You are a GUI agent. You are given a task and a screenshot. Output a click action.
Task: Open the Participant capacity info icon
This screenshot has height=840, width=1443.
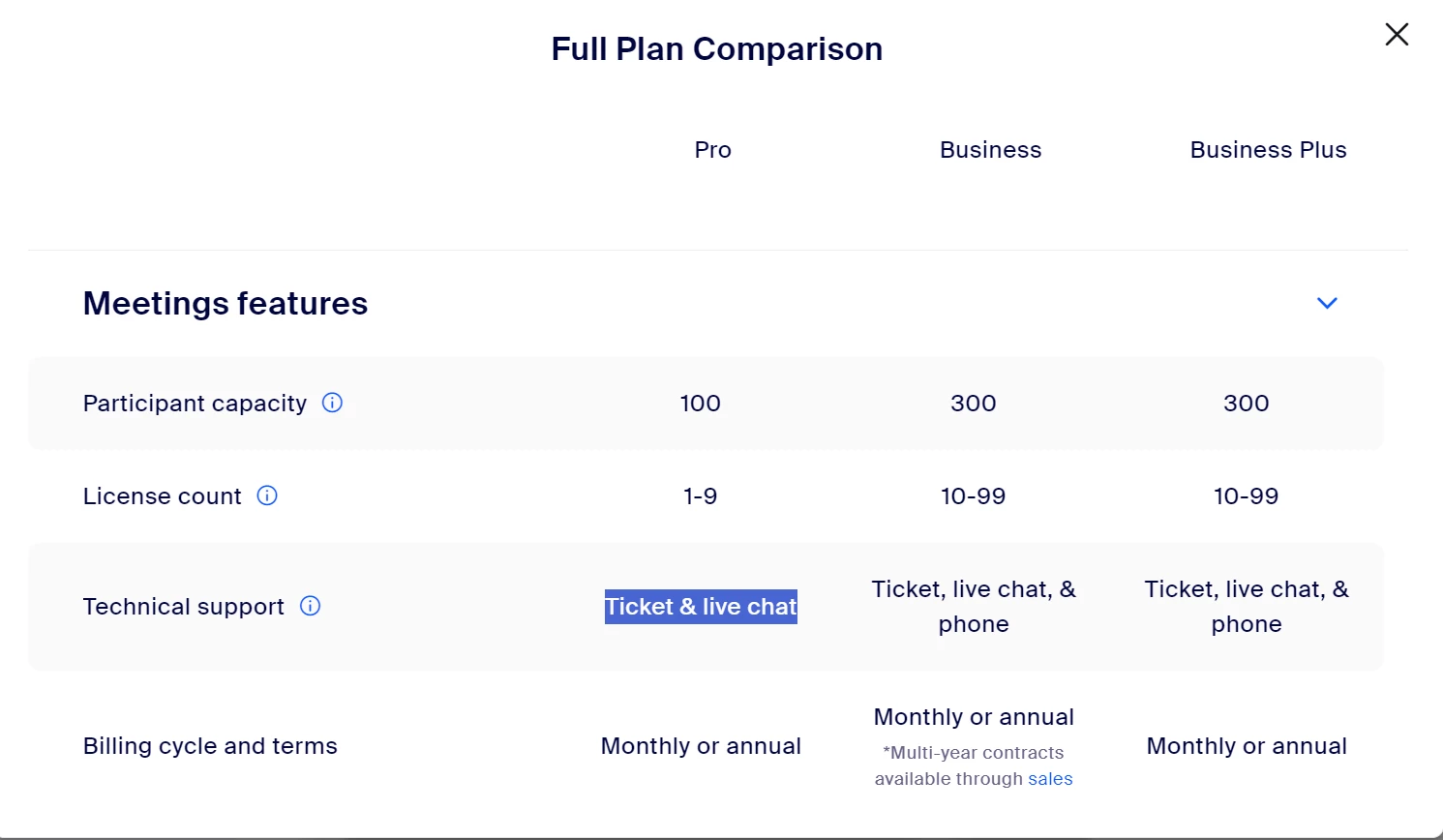[x=332, y=403]
